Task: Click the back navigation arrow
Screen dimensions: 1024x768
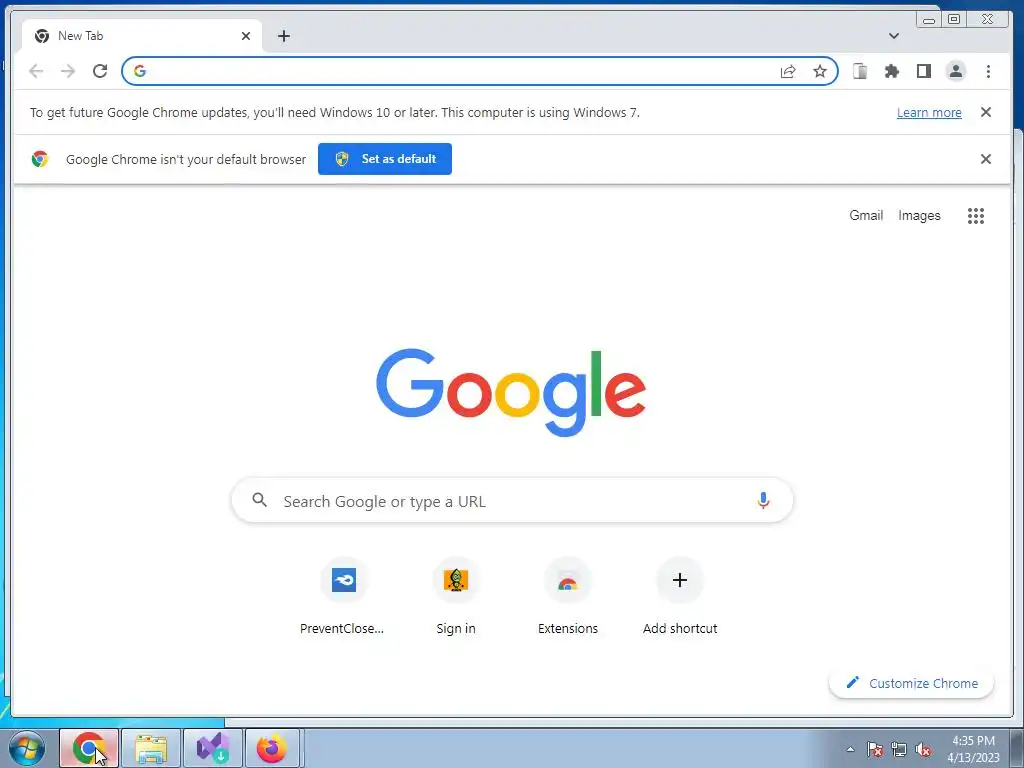Action: pyautogui.click(x=36, y=71)
